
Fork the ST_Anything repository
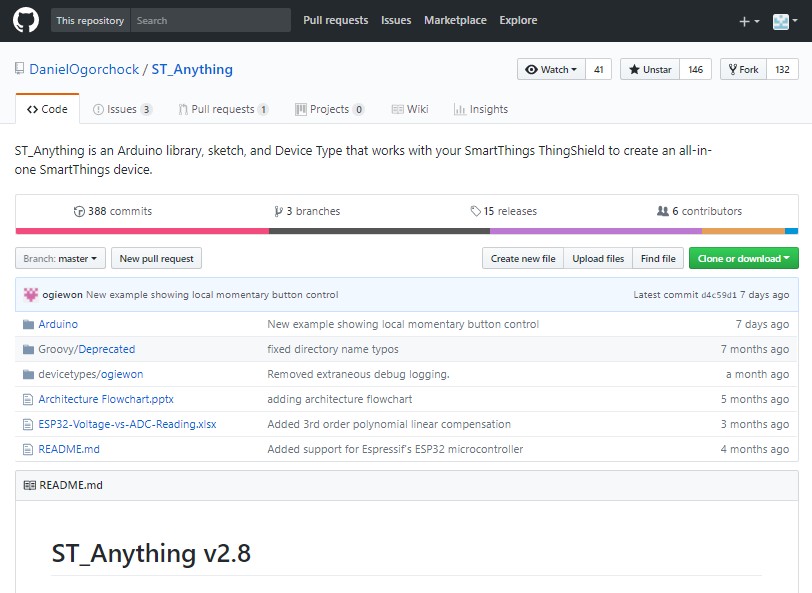743,69
